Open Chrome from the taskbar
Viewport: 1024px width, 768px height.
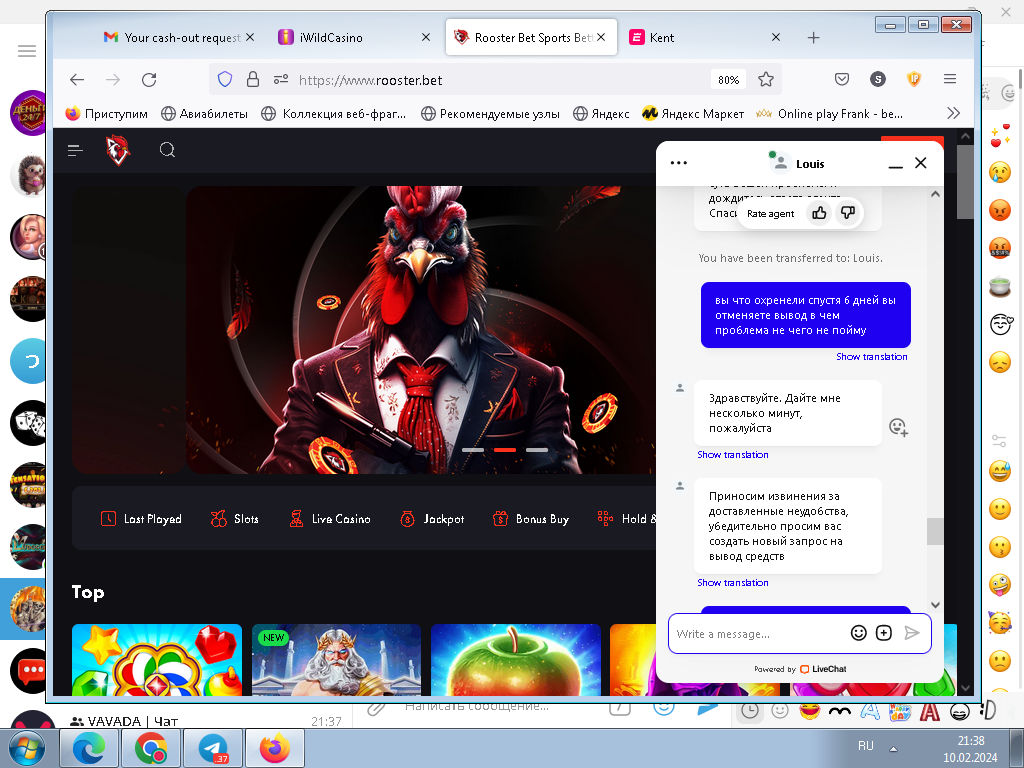tap(151, 748)
